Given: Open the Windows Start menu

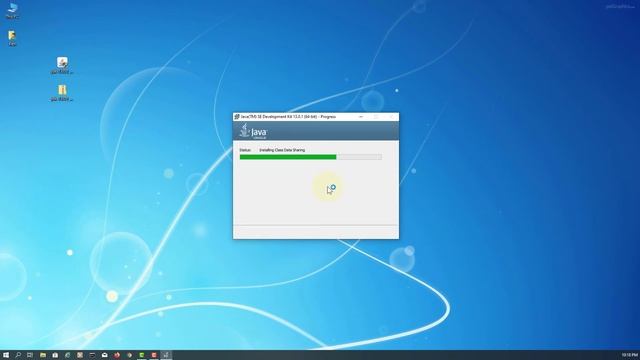Looking at the screenshot, I should pos(6,355).
